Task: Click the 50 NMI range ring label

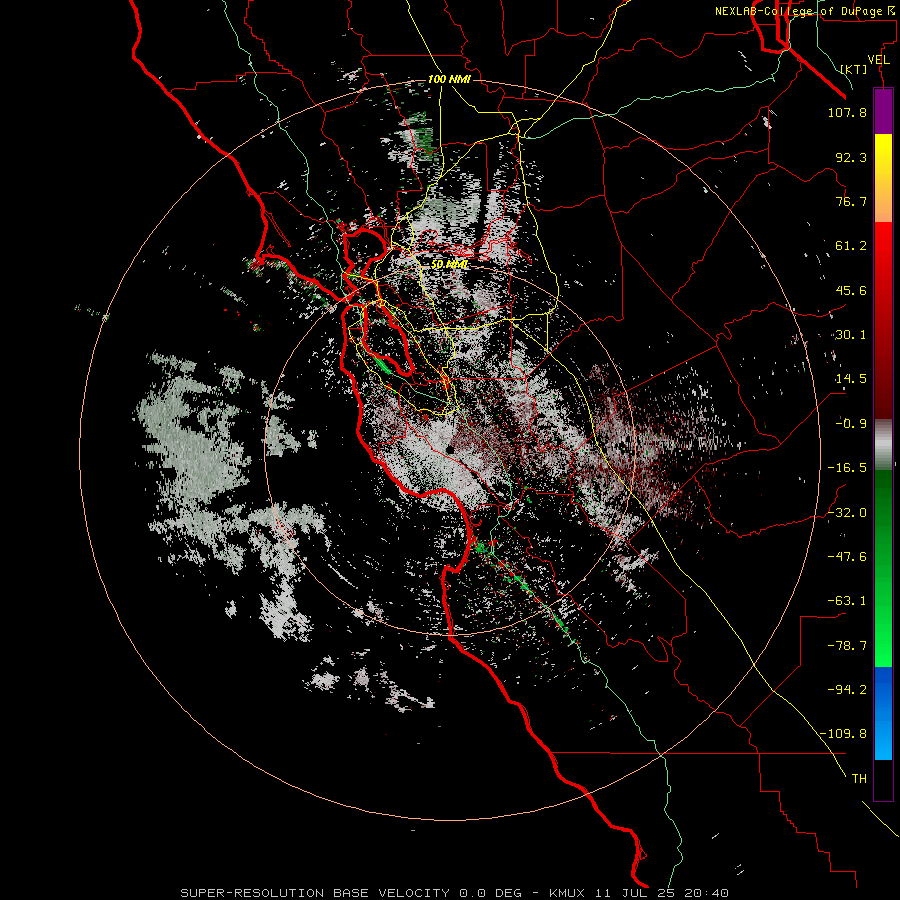Action: [x=449, y=265]
